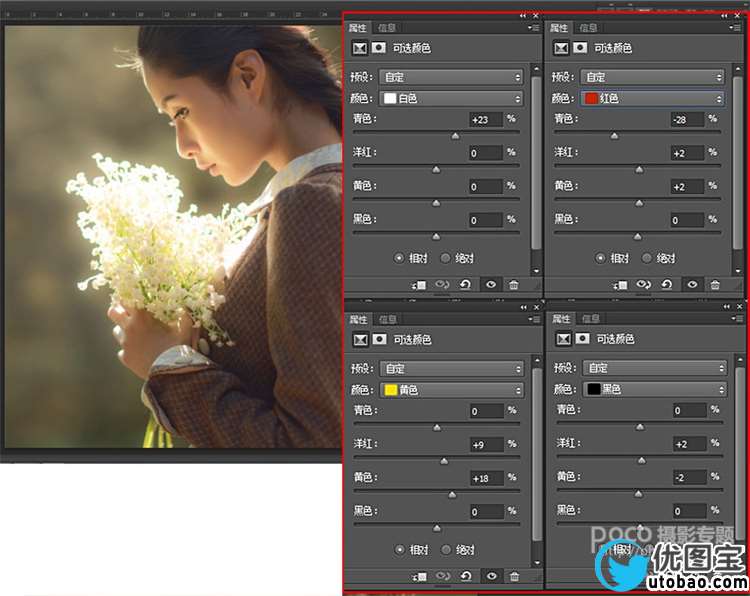
Task: Switch to 信息 tab in 黑色 panel
Action: coord(591,319)
